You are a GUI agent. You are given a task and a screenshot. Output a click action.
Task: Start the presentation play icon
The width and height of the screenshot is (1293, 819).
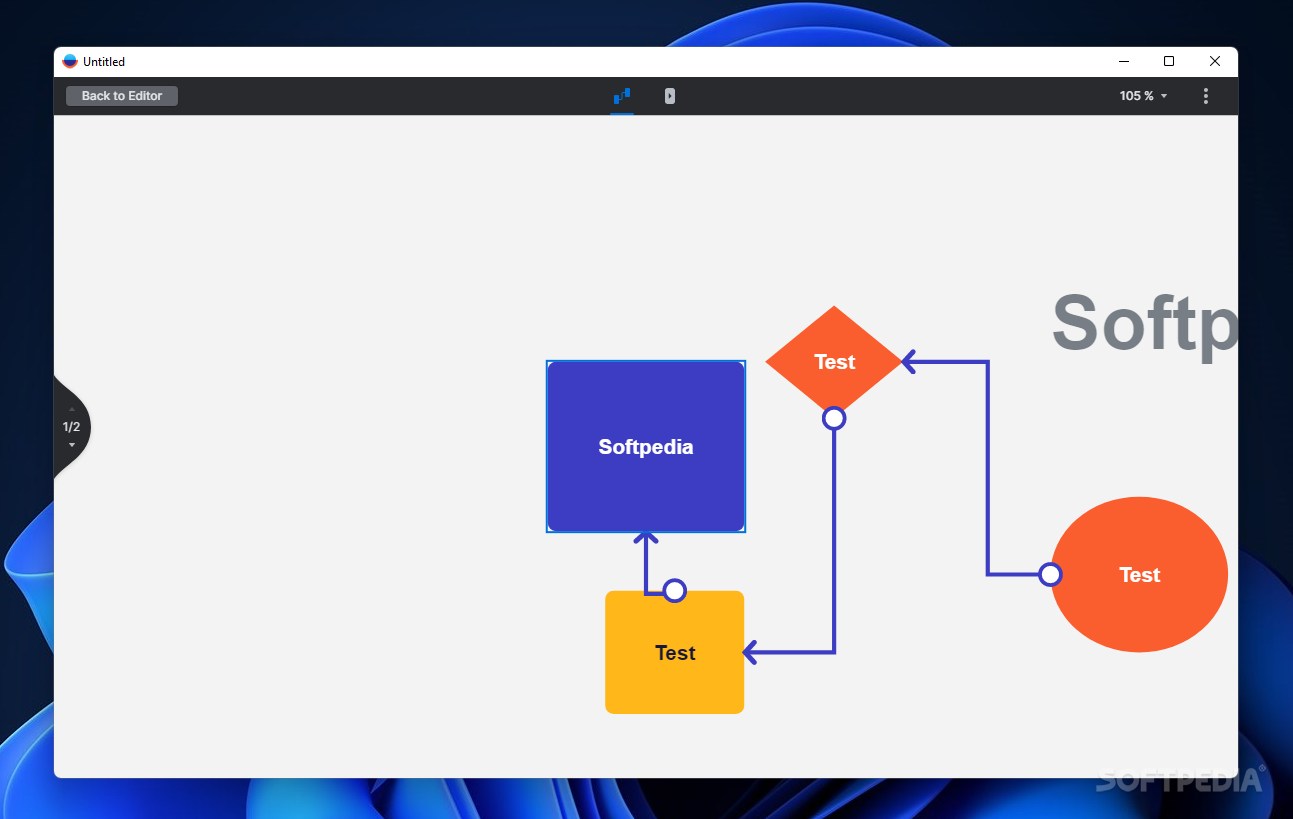670,96
